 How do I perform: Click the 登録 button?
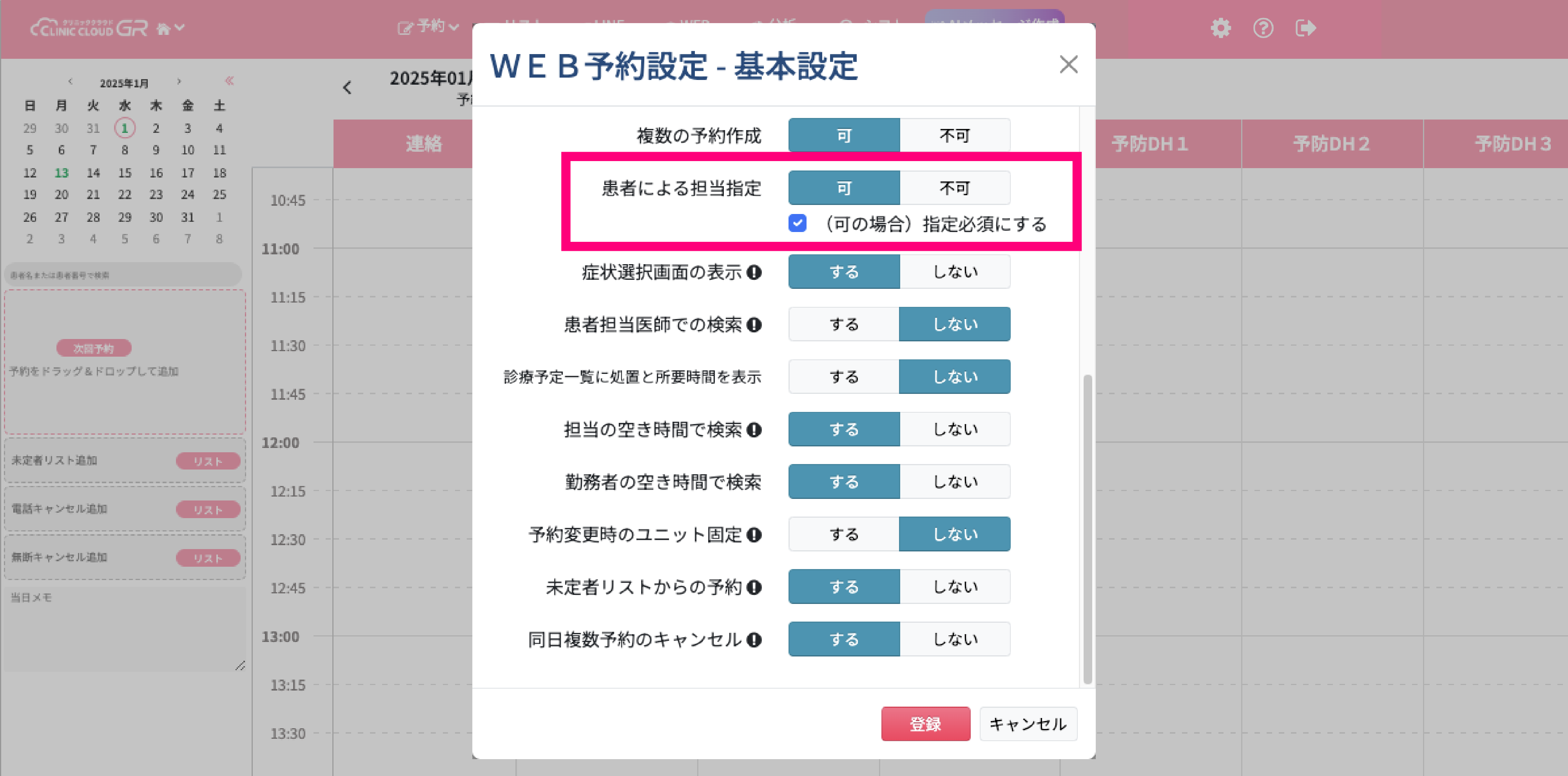925,723
